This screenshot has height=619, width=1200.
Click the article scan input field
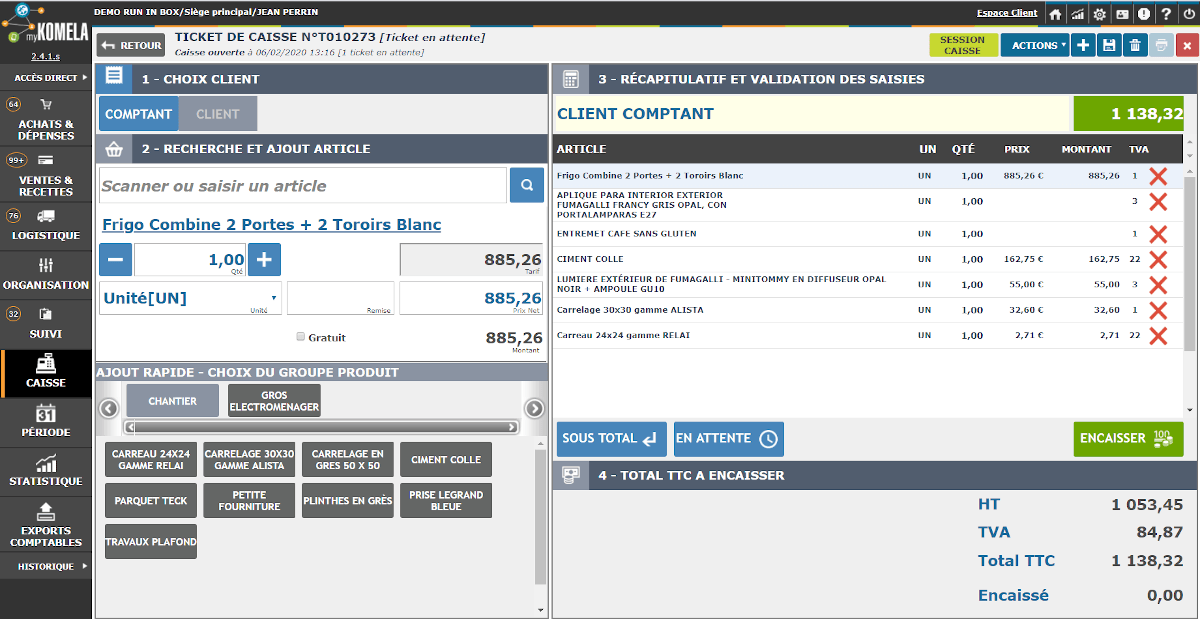click(x=303, y=185)
